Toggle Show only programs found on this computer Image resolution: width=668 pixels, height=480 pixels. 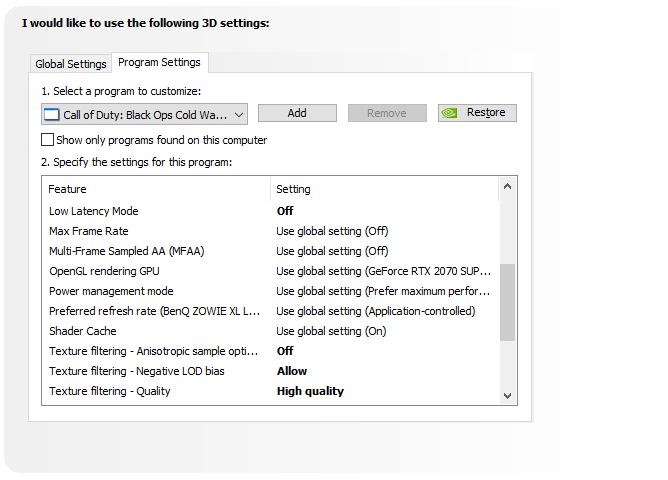pyautogui.click(x=47, y=140)
